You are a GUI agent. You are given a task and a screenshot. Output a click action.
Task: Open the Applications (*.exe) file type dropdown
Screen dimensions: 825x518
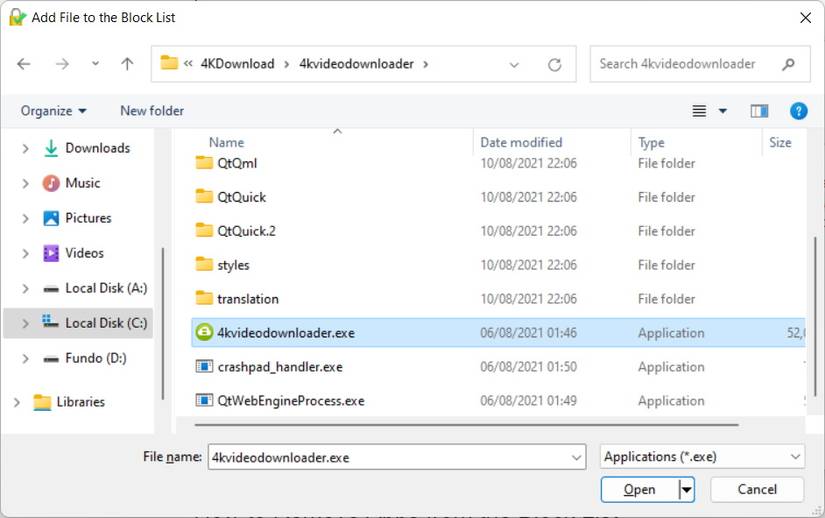click(x=702, y=457)
